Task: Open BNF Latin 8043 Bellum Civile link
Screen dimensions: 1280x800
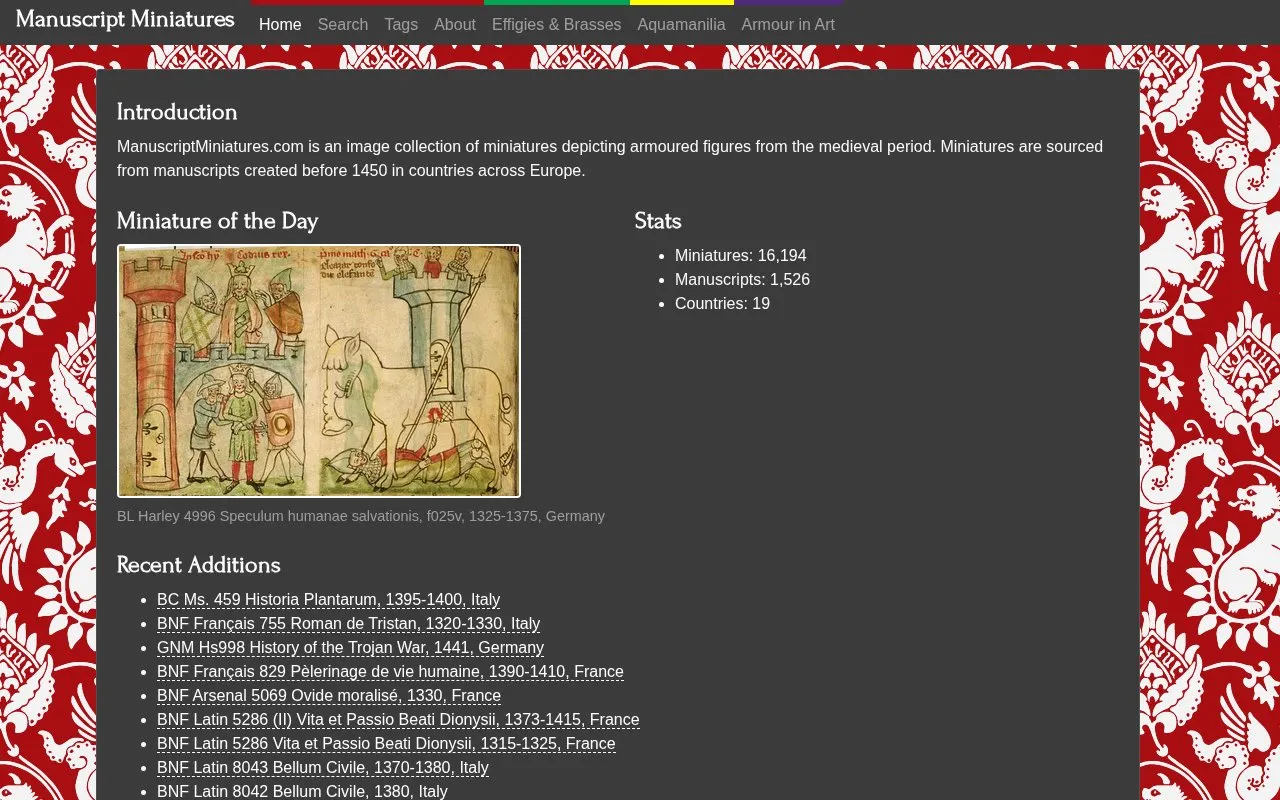Action: coord(323,768)
